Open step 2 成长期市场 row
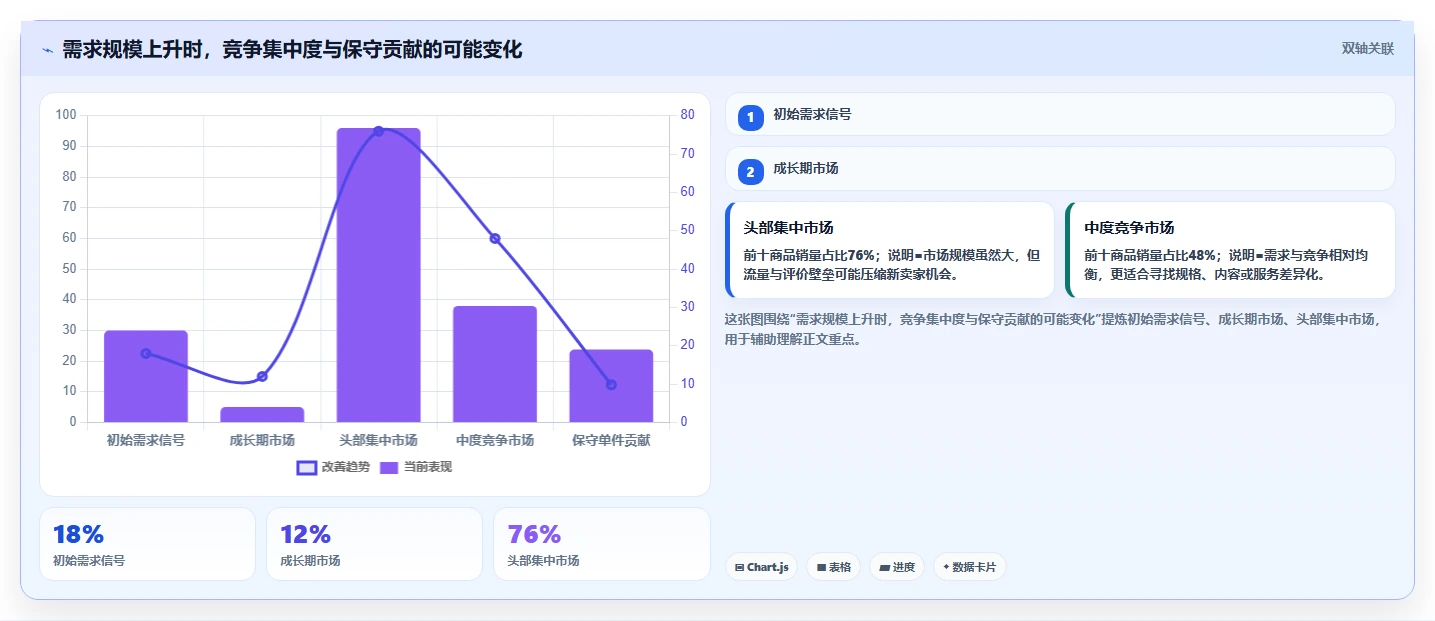The height and width of the screenshot is (621, 1435). click(1060, 168)
